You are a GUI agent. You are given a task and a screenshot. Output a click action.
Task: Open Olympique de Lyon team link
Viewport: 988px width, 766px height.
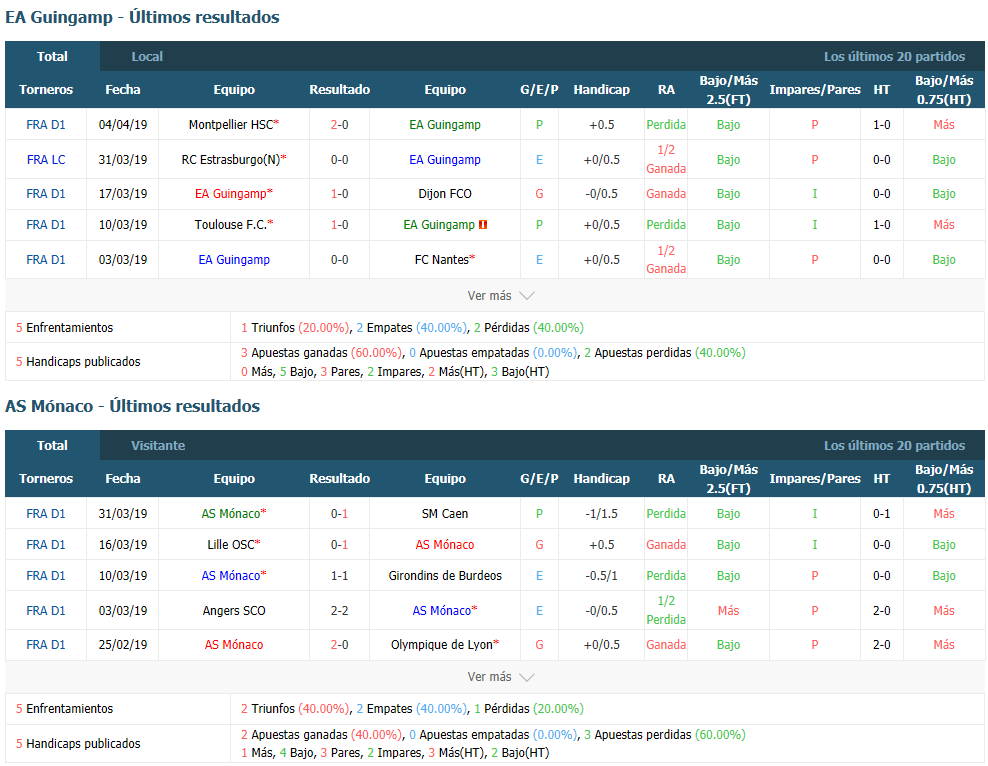tap(442, 644)
